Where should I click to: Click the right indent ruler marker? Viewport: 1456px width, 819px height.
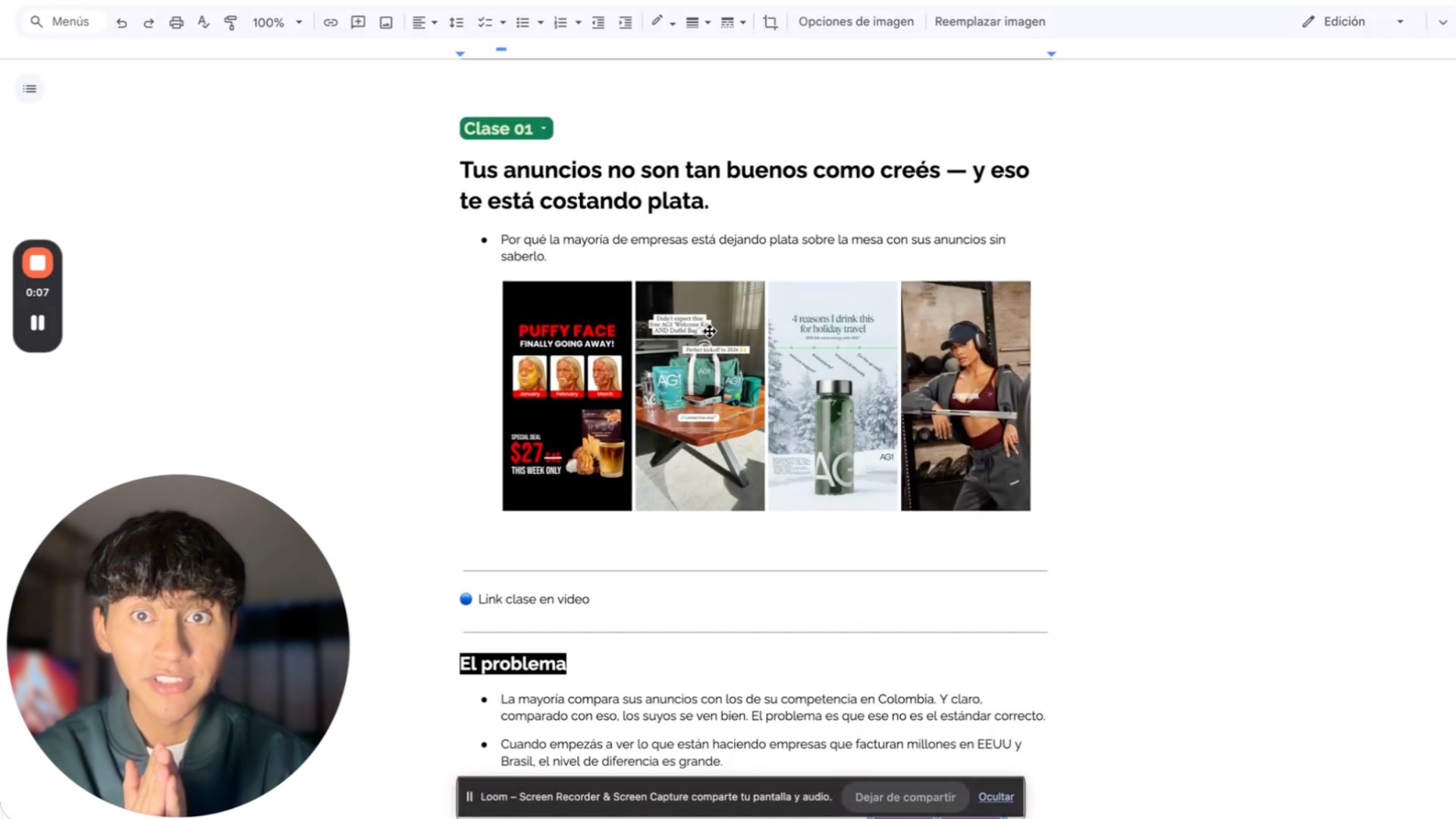pyautogui.click(x=1051, y=54)
